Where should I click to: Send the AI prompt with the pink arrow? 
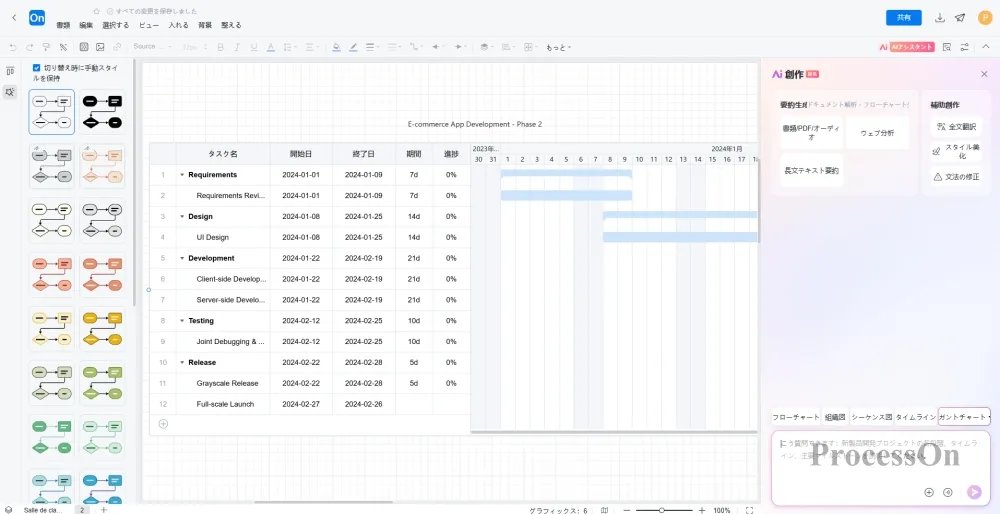(975, 492)
